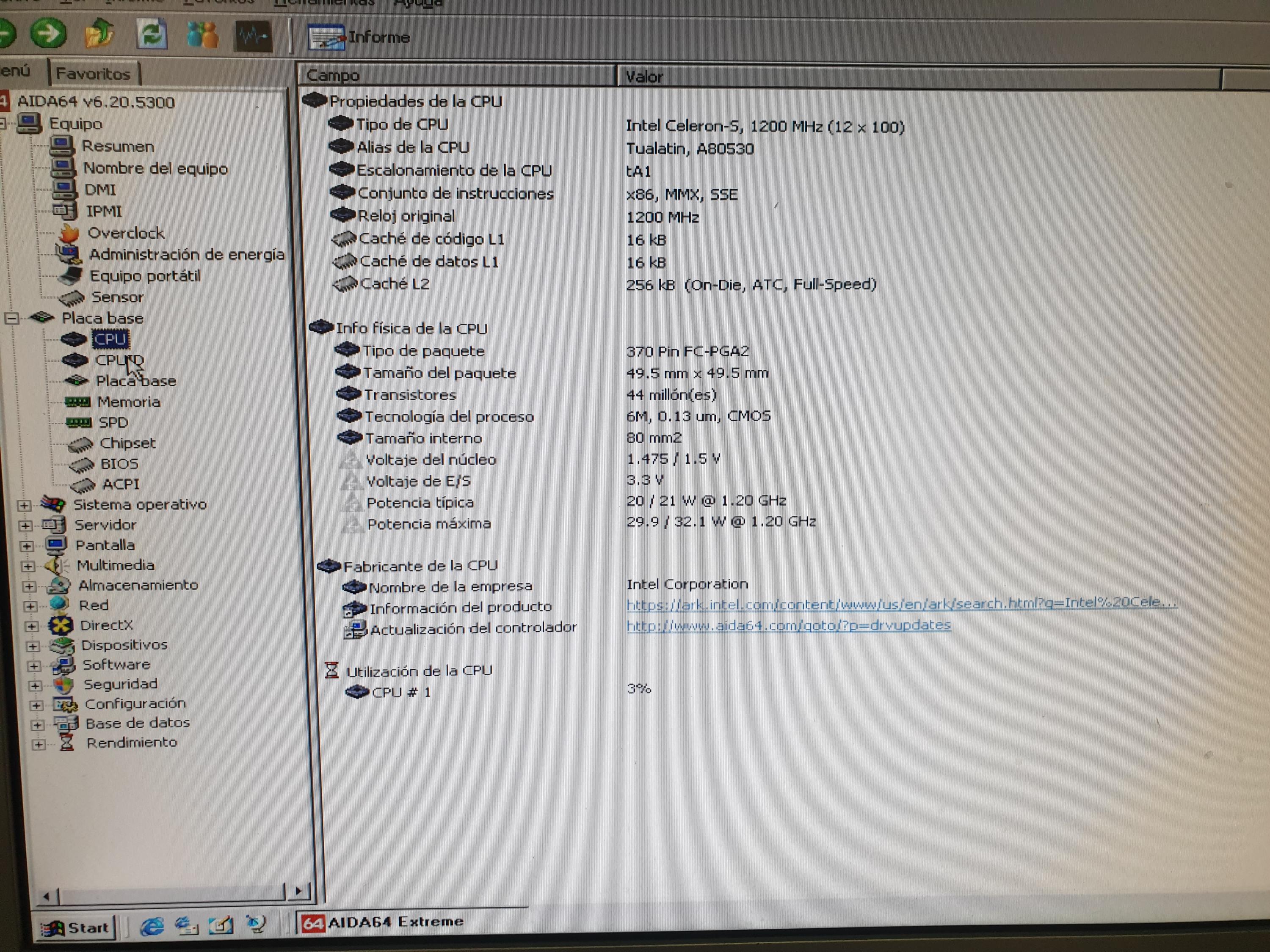Expand the Almacenamiento tree node
1270x952 pixels.
29,586
